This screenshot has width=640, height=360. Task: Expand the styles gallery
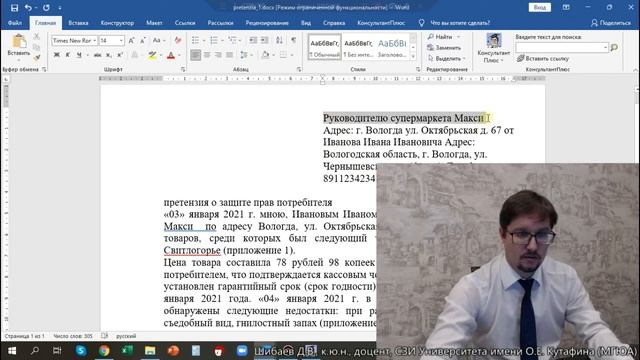tap(413, 57)
